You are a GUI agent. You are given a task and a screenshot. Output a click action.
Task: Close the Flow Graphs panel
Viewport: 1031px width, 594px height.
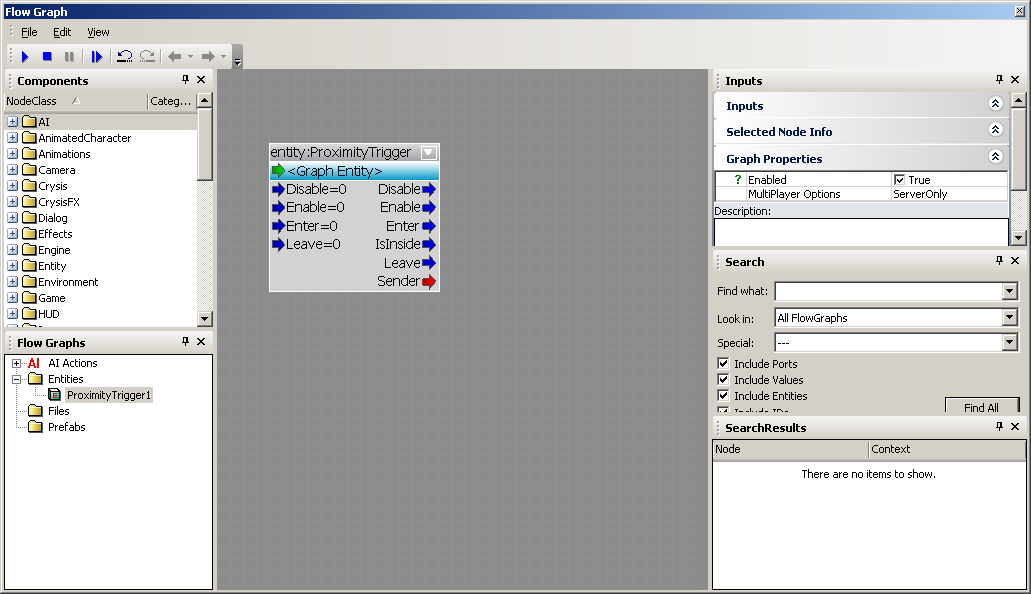pyautogui.click(x=201, y=341)
